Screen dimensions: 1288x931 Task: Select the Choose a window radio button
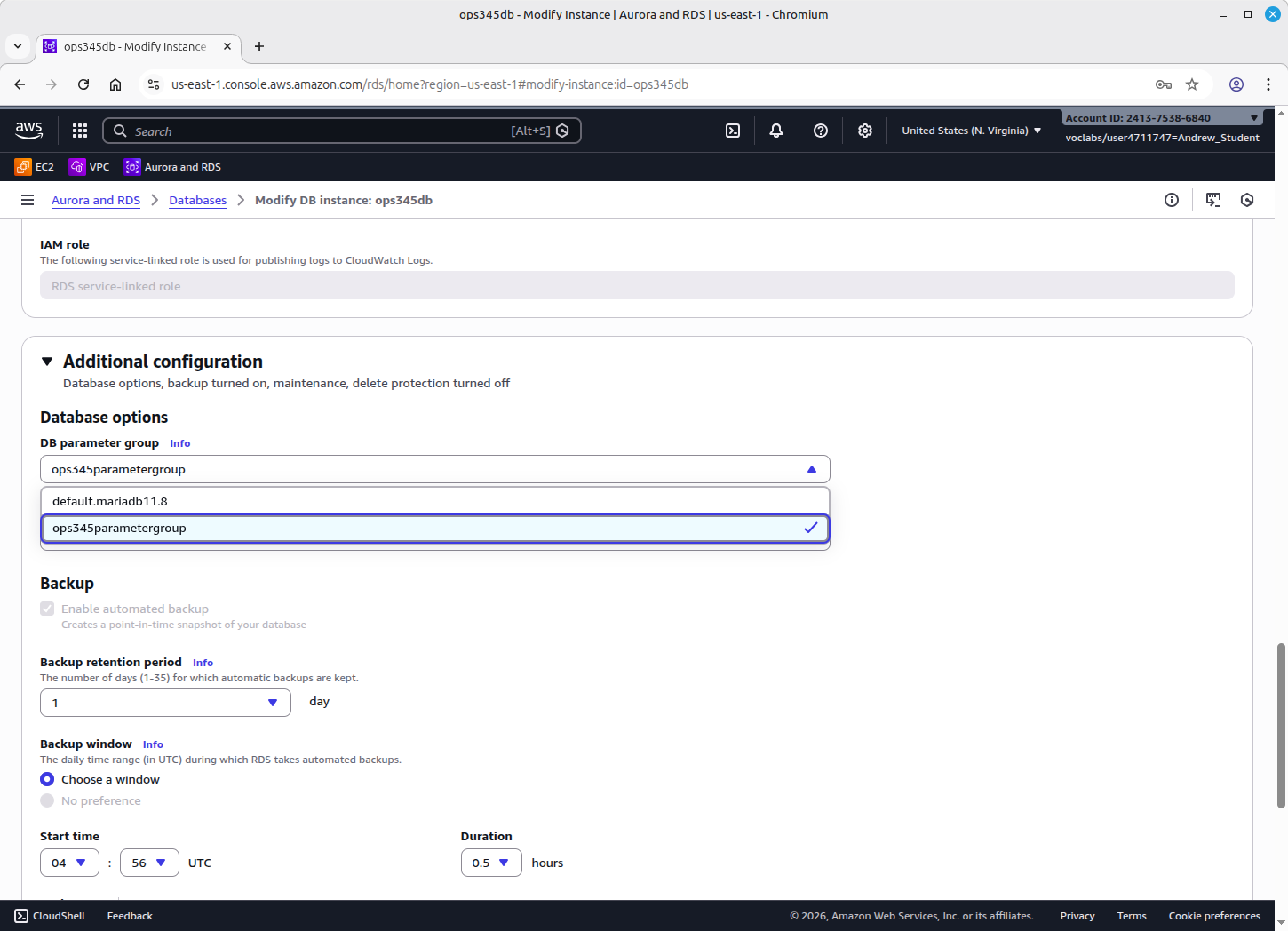[x=47, y=779]
